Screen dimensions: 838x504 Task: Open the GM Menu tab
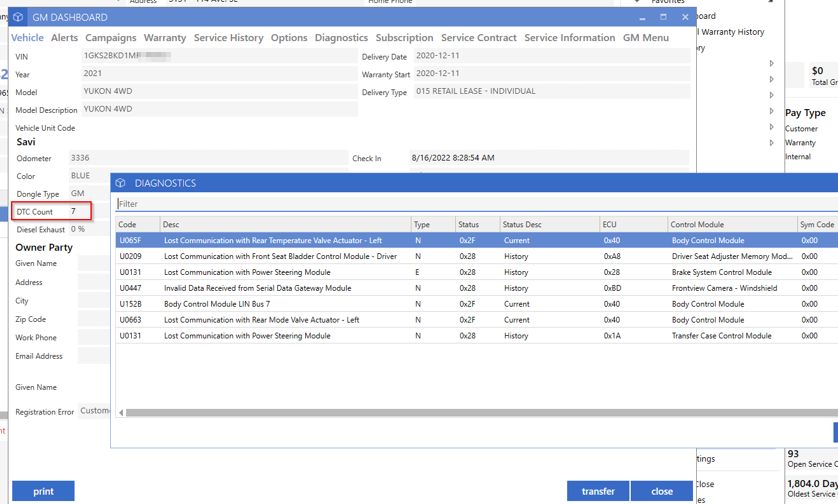646,37
